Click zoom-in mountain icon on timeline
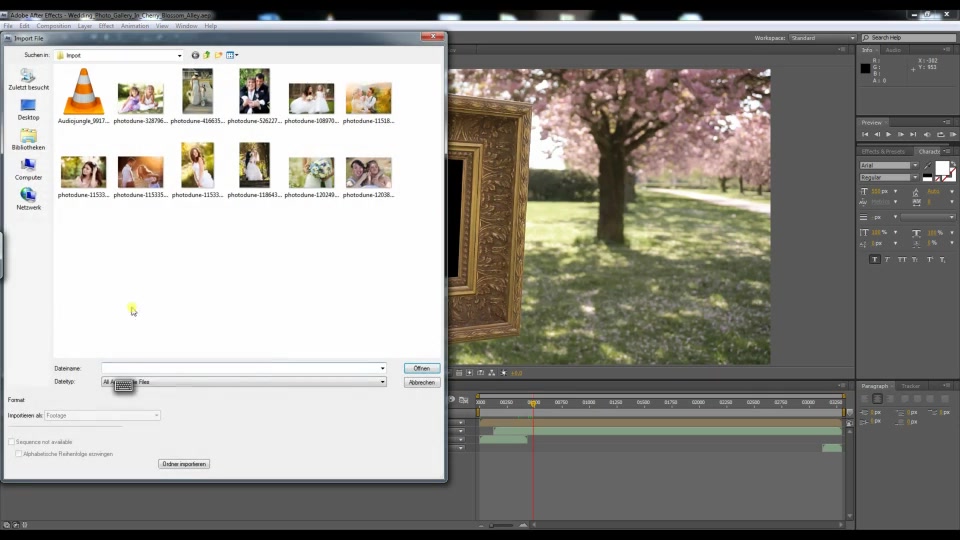The width and height of the screenshot is (960, 540). (x=523, y=525)
